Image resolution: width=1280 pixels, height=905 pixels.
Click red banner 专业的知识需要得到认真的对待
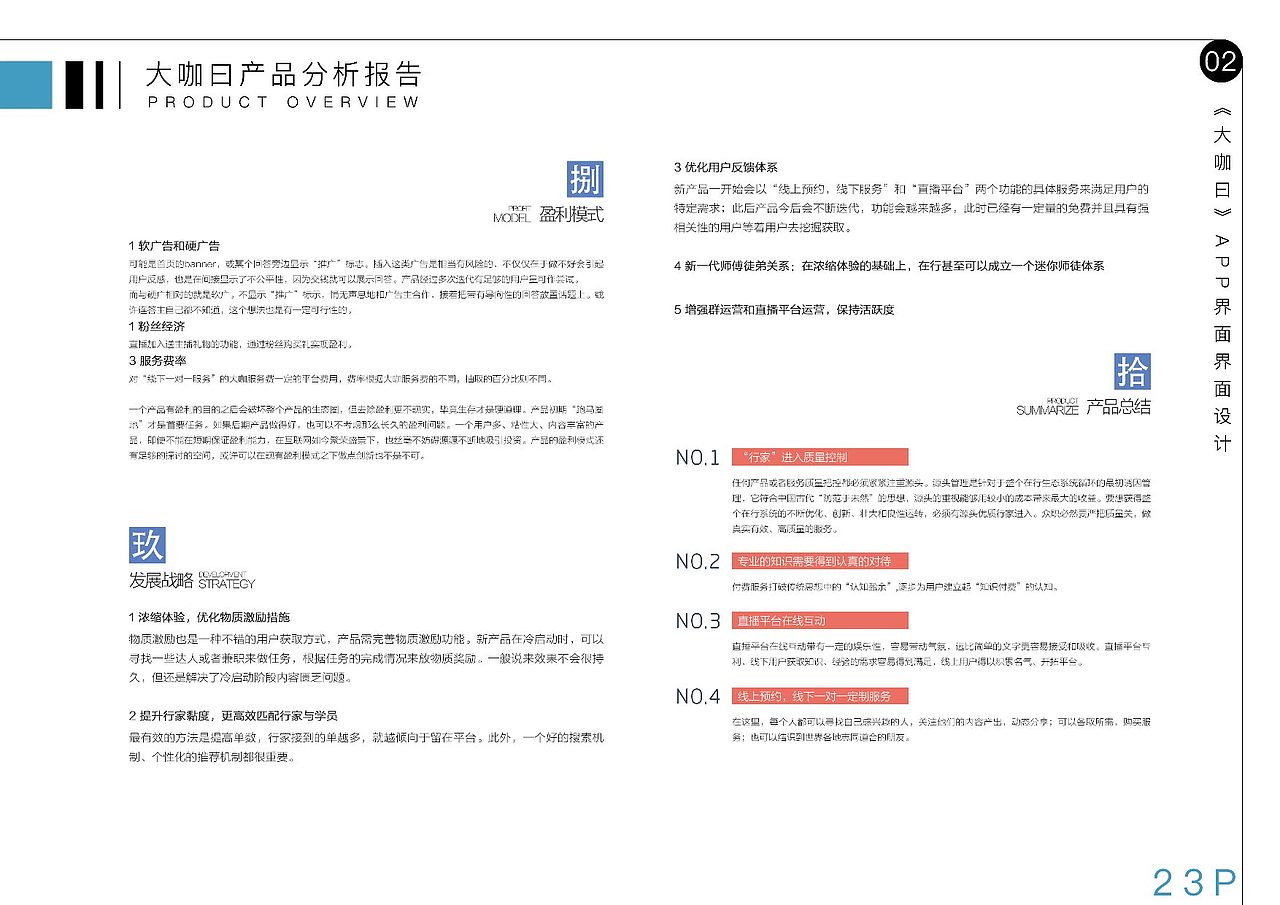(820, 561)
